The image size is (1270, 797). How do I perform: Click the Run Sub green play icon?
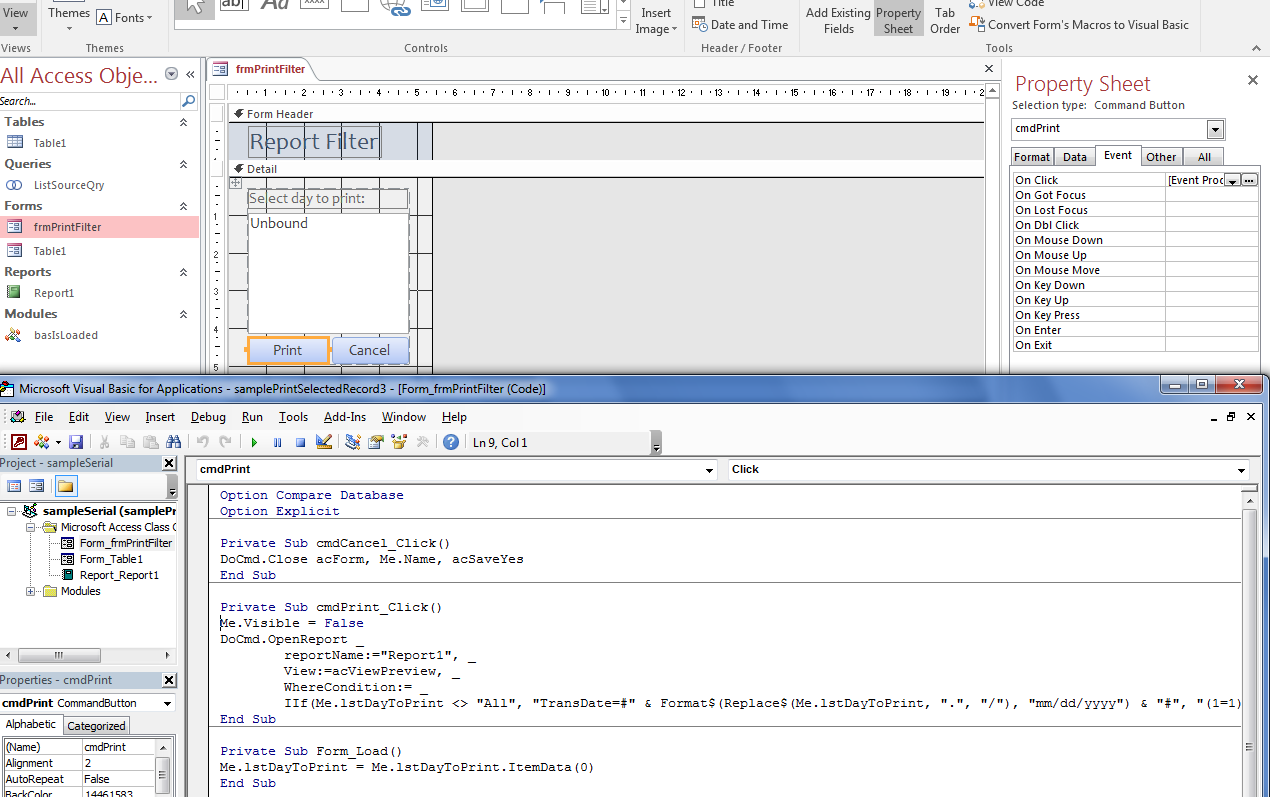[254, 442]
